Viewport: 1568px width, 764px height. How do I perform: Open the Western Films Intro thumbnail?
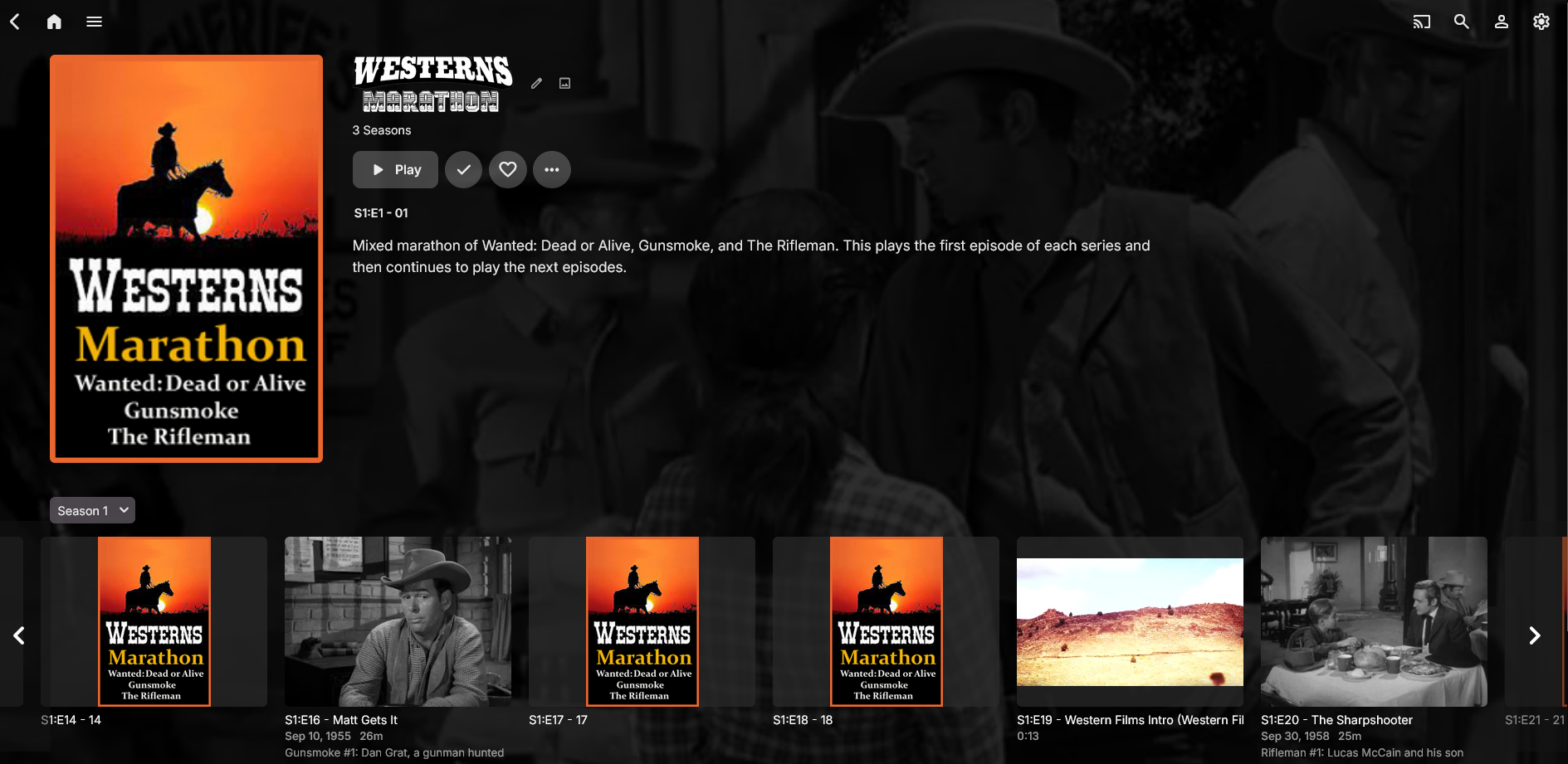click(x=1130, y=621)
